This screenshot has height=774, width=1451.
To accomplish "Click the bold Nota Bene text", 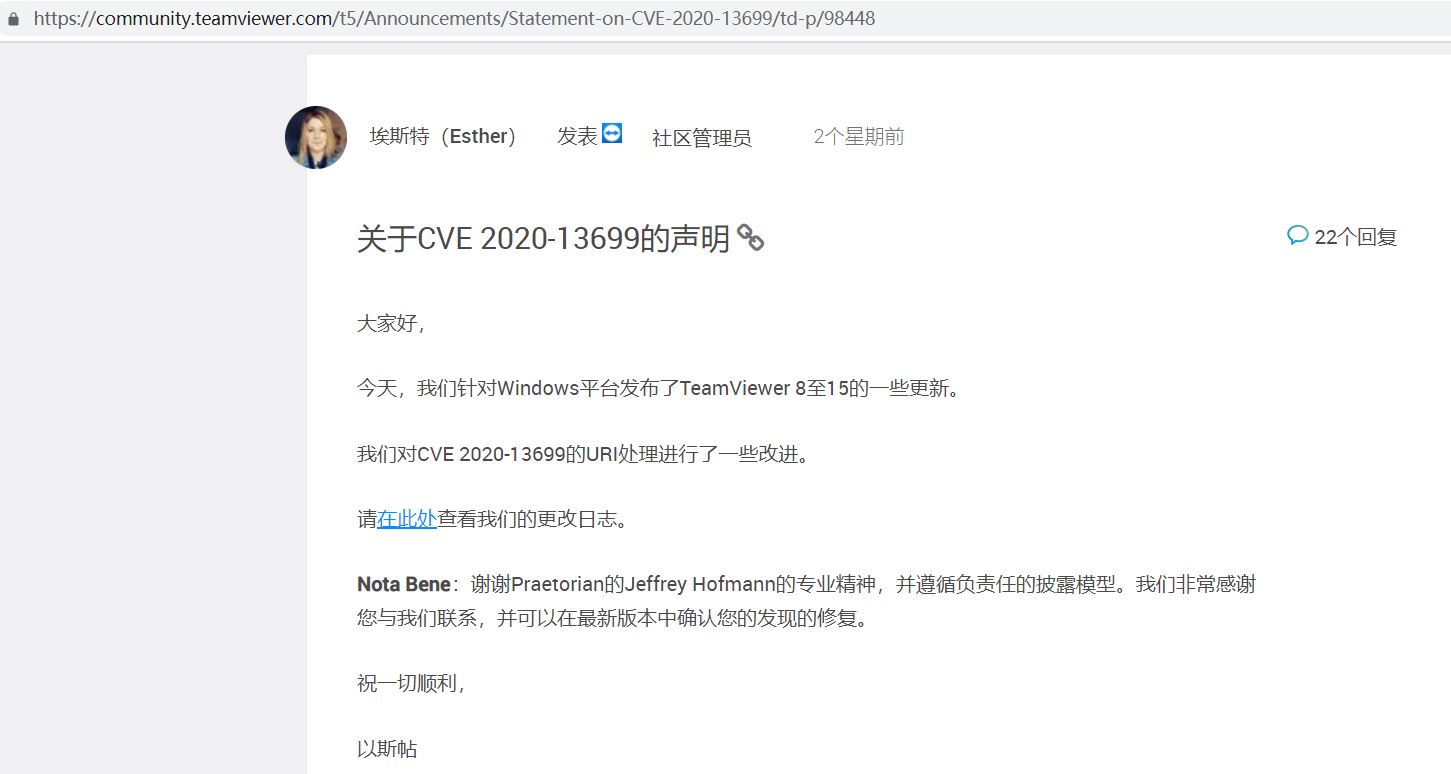I will click(404, 584).
